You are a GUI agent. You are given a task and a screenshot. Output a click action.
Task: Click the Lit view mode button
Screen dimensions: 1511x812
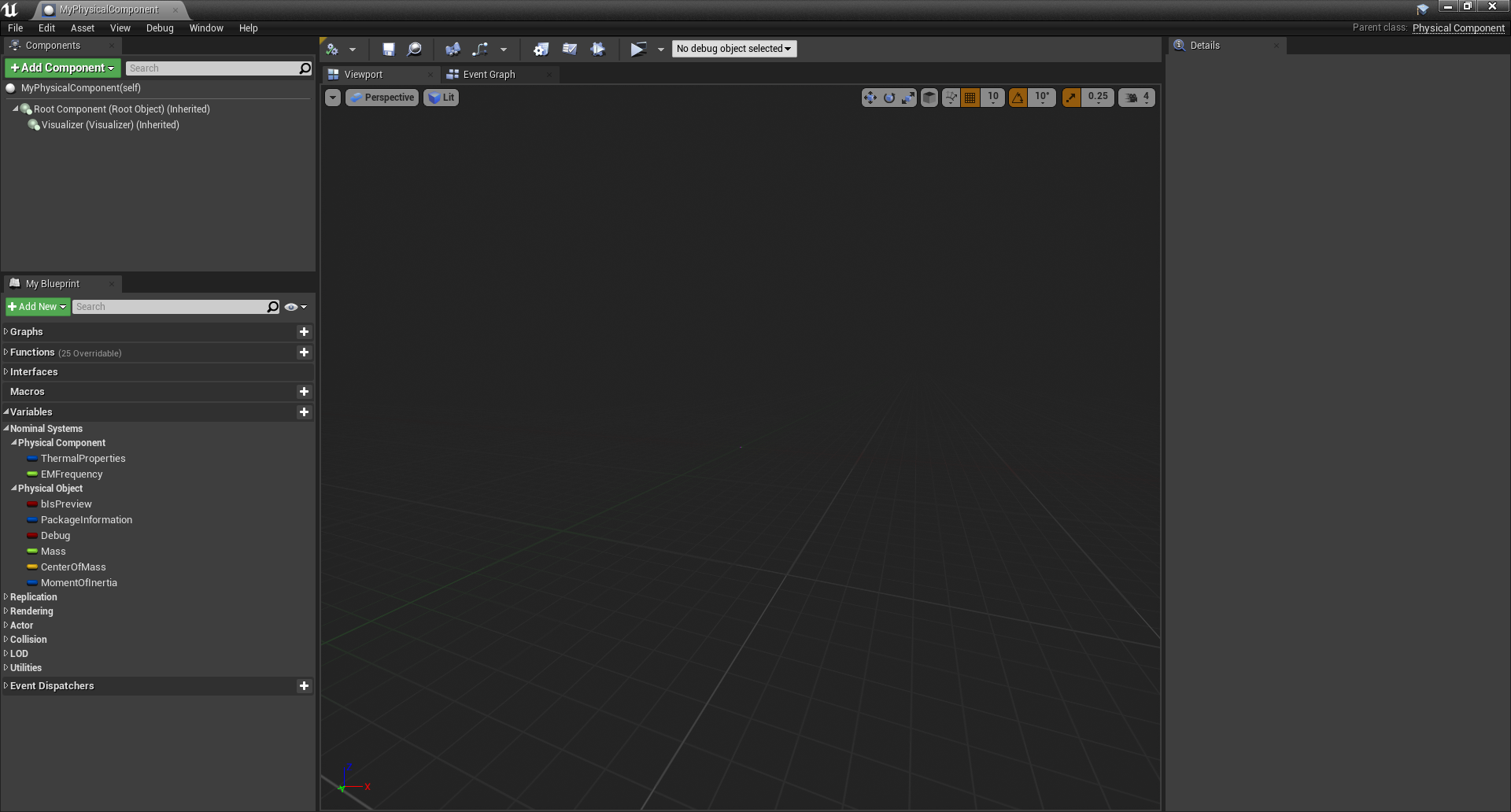point(441,98)
